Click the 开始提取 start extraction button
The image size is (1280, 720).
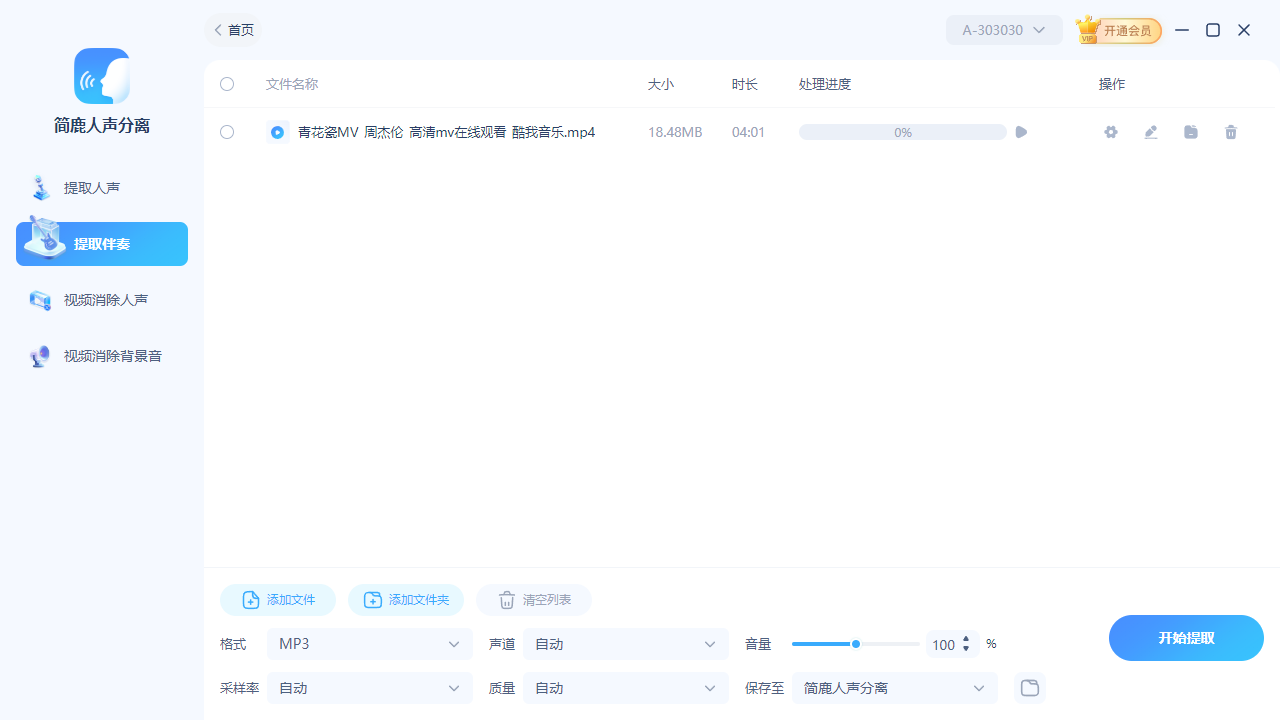[1186, 637]
